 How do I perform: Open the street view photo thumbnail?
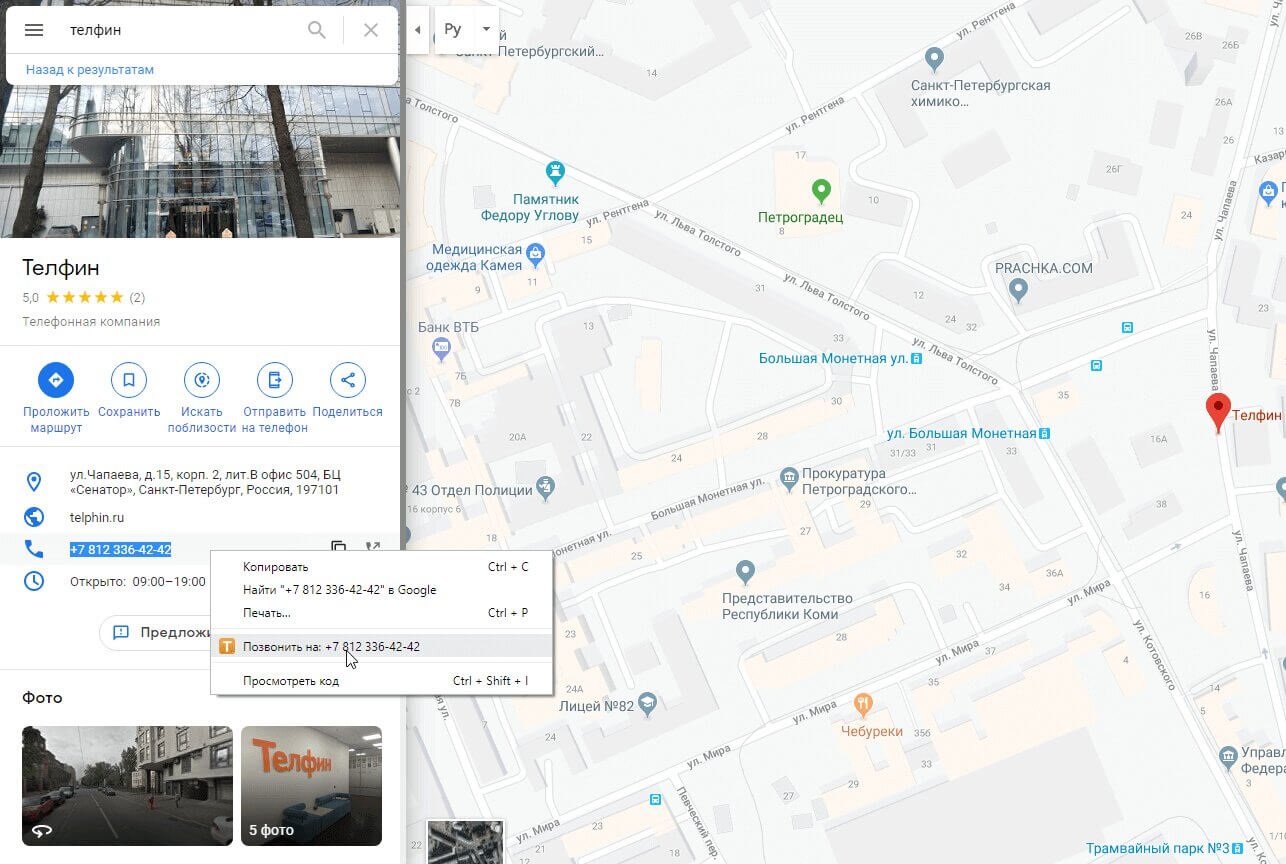coord(127,786)
